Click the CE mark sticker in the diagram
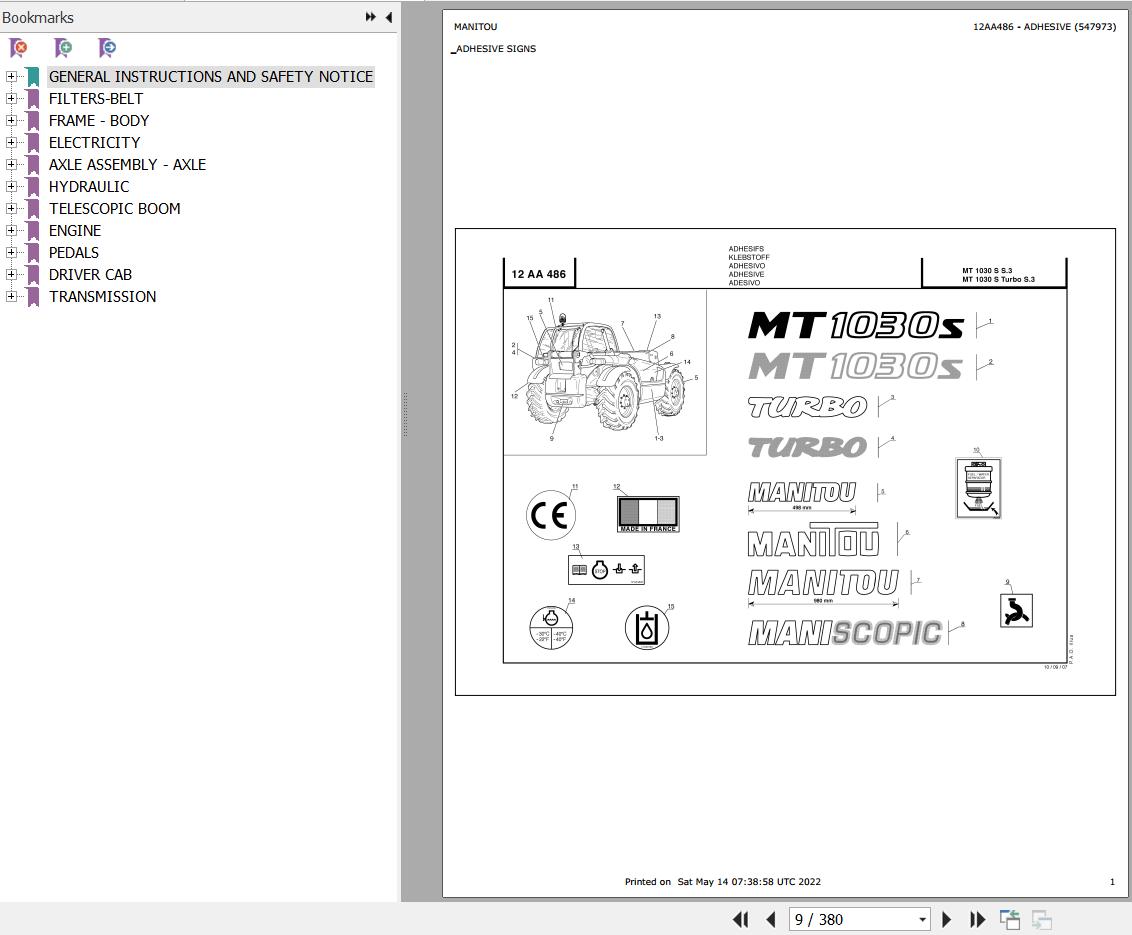This screenshot has height=935, width=1132. (x=551, y=515)
